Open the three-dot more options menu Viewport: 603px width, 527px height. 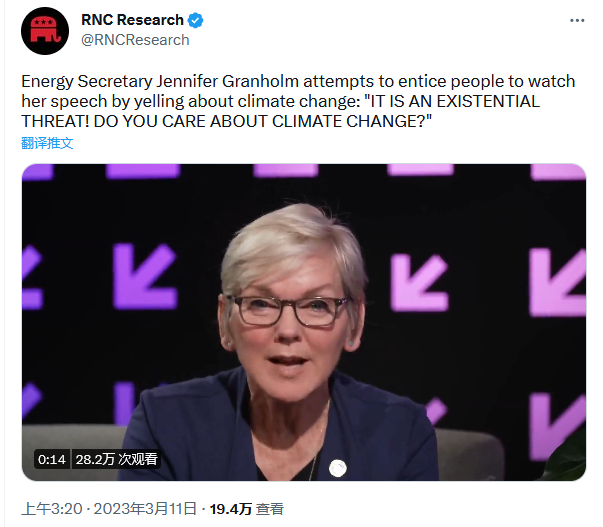coord(577,21)
